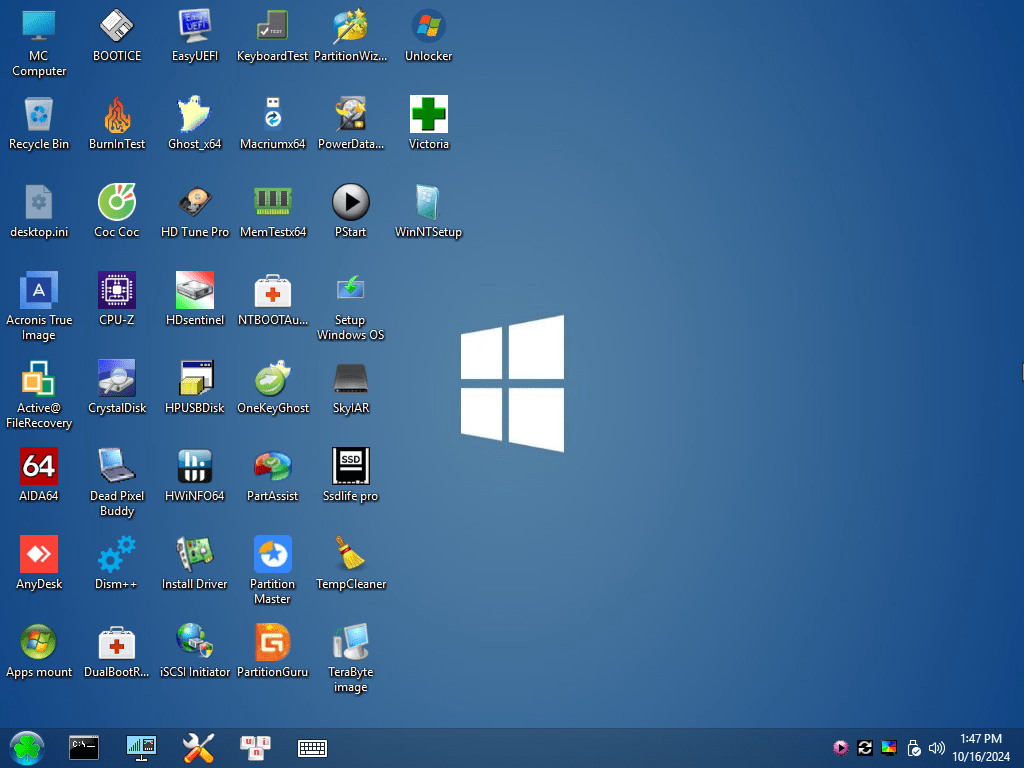Click the sync arrows tray icon

tap(865, 748)
